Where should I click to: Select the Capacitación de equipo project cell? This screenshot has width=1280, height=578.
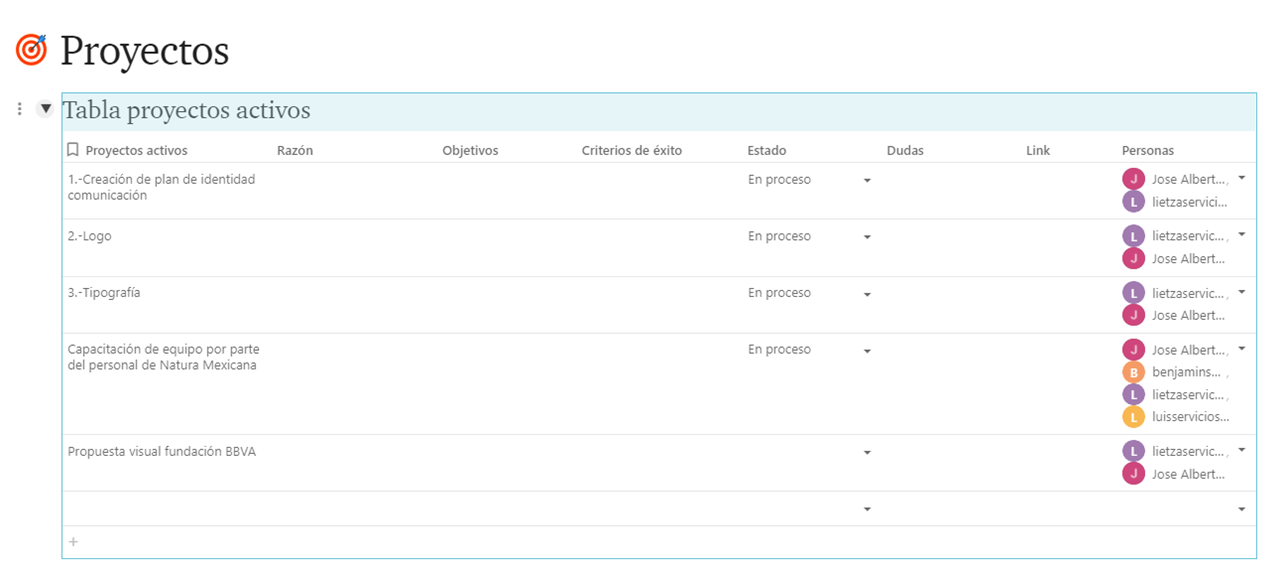162,358
